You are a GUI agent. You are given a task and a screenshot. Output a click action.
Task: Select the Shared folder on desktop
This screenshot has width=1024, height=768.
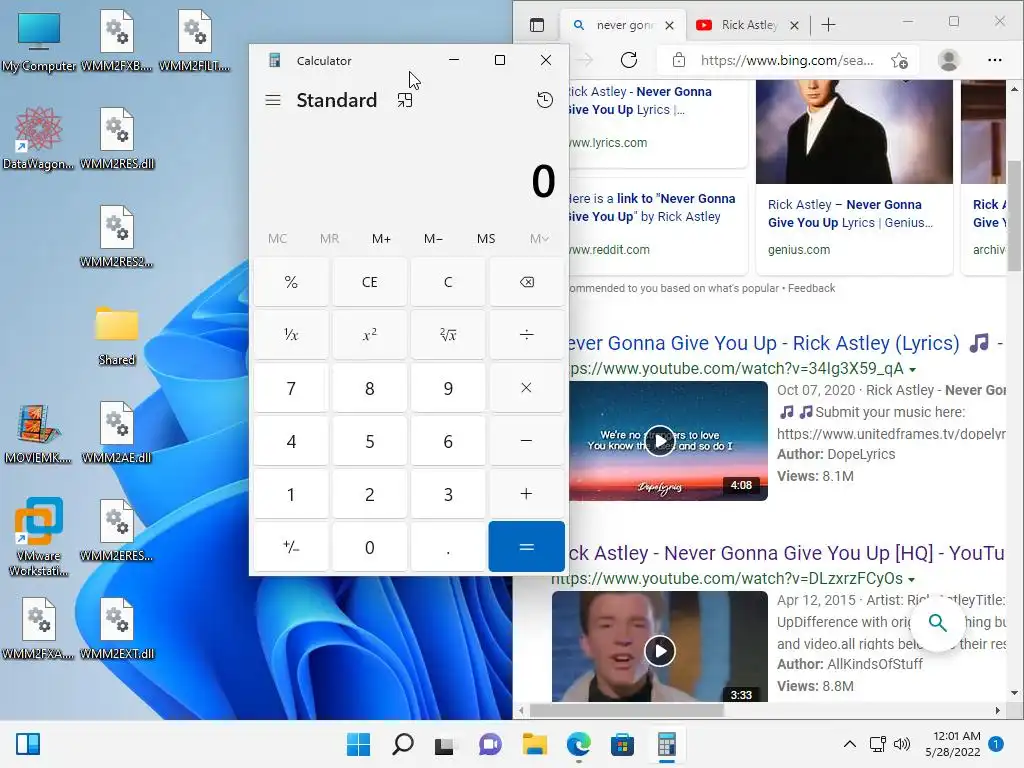tap(117, 336)
